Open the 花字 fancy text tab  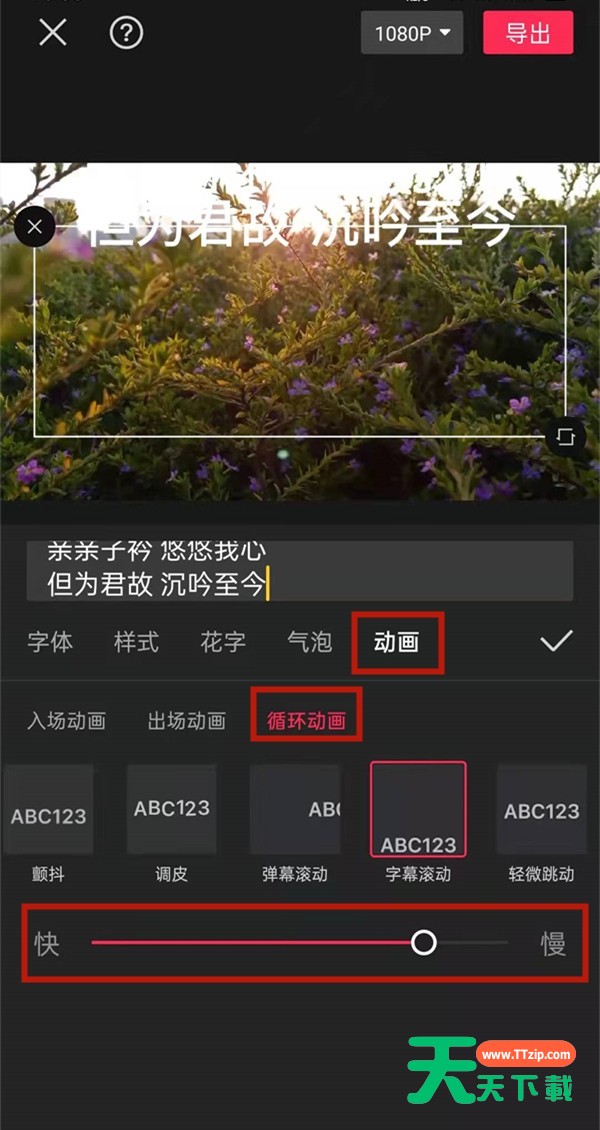(223, 641)
